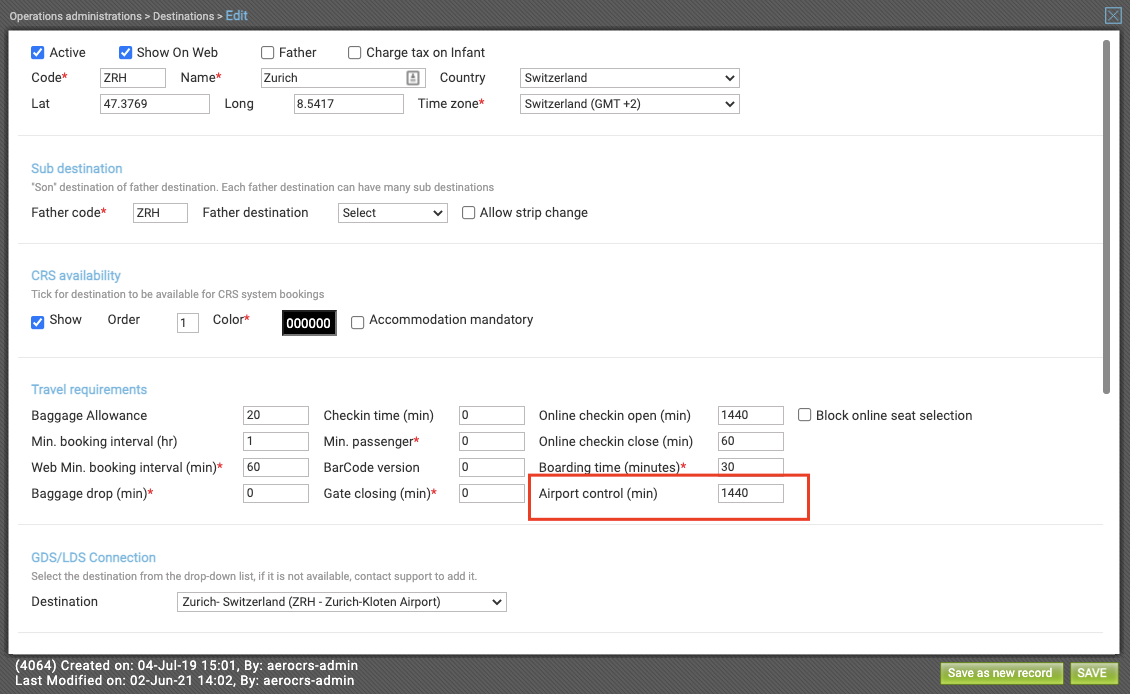Focus the Long field 8.5417
1130x694 pixels.
pos(349,104)
